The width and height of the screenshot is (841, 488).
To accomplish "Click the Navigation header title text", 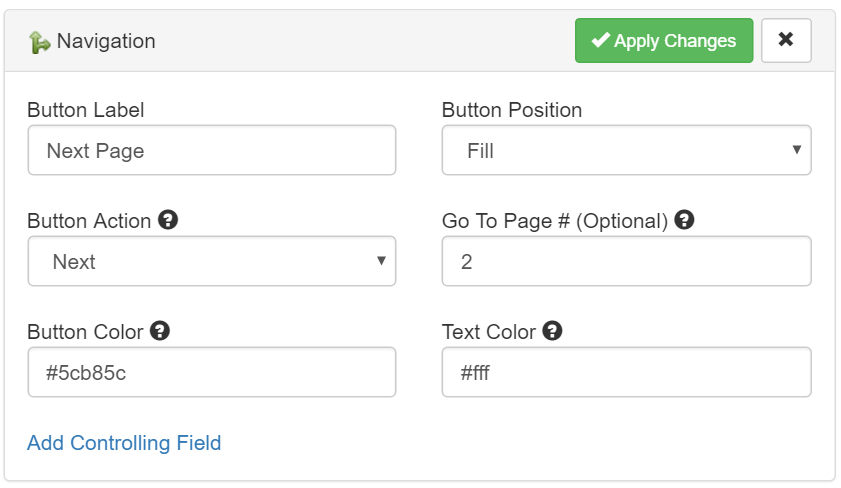I will (106, 42).
